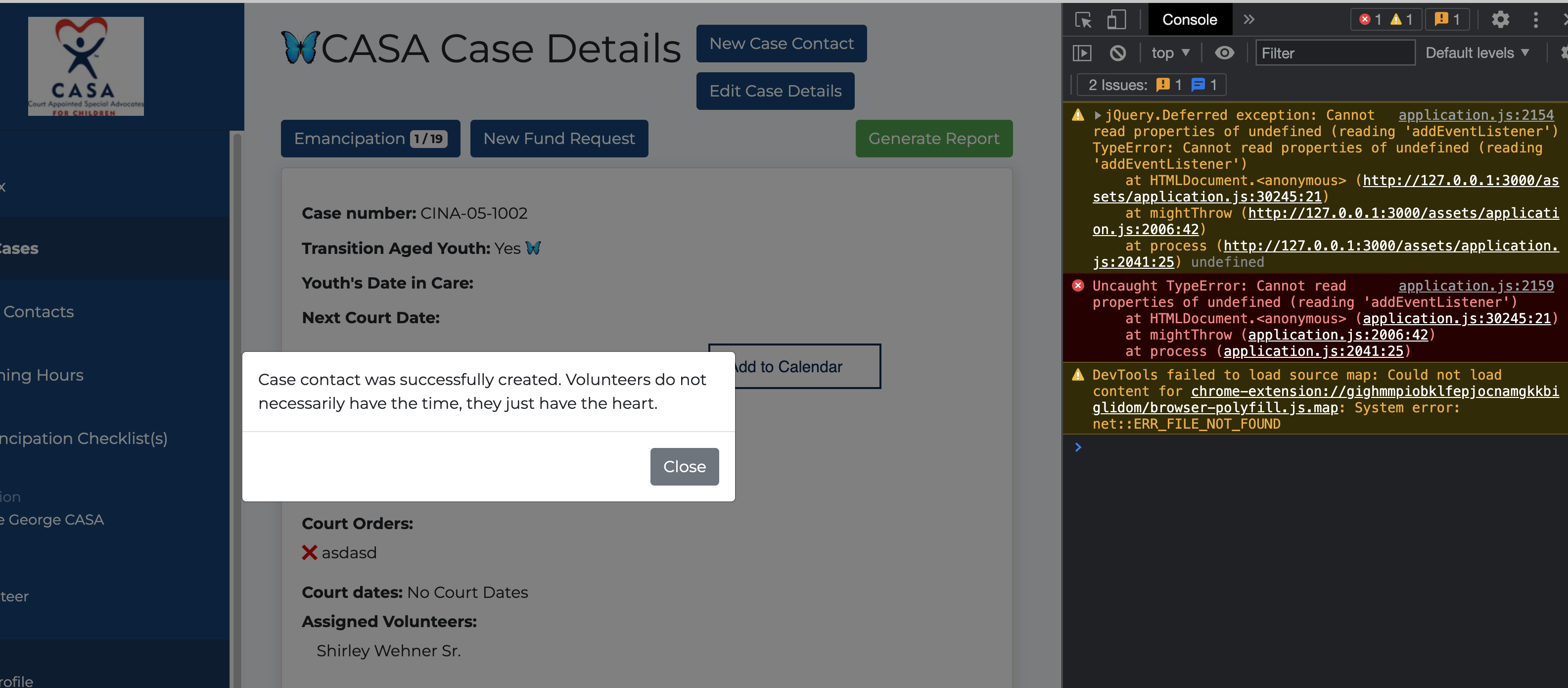Click the yellow issues counter badge
The image size is (1568, 688).
tap(1447, 20)
